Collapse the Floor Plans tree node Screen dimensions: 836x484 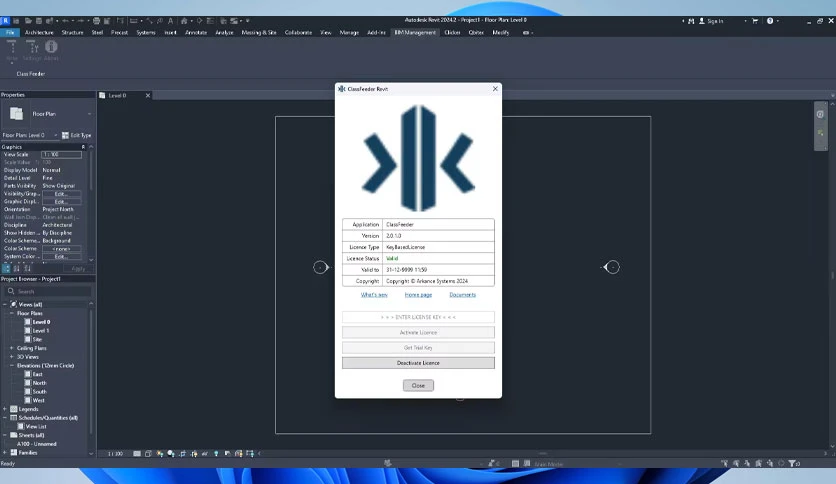pos(12,313)
